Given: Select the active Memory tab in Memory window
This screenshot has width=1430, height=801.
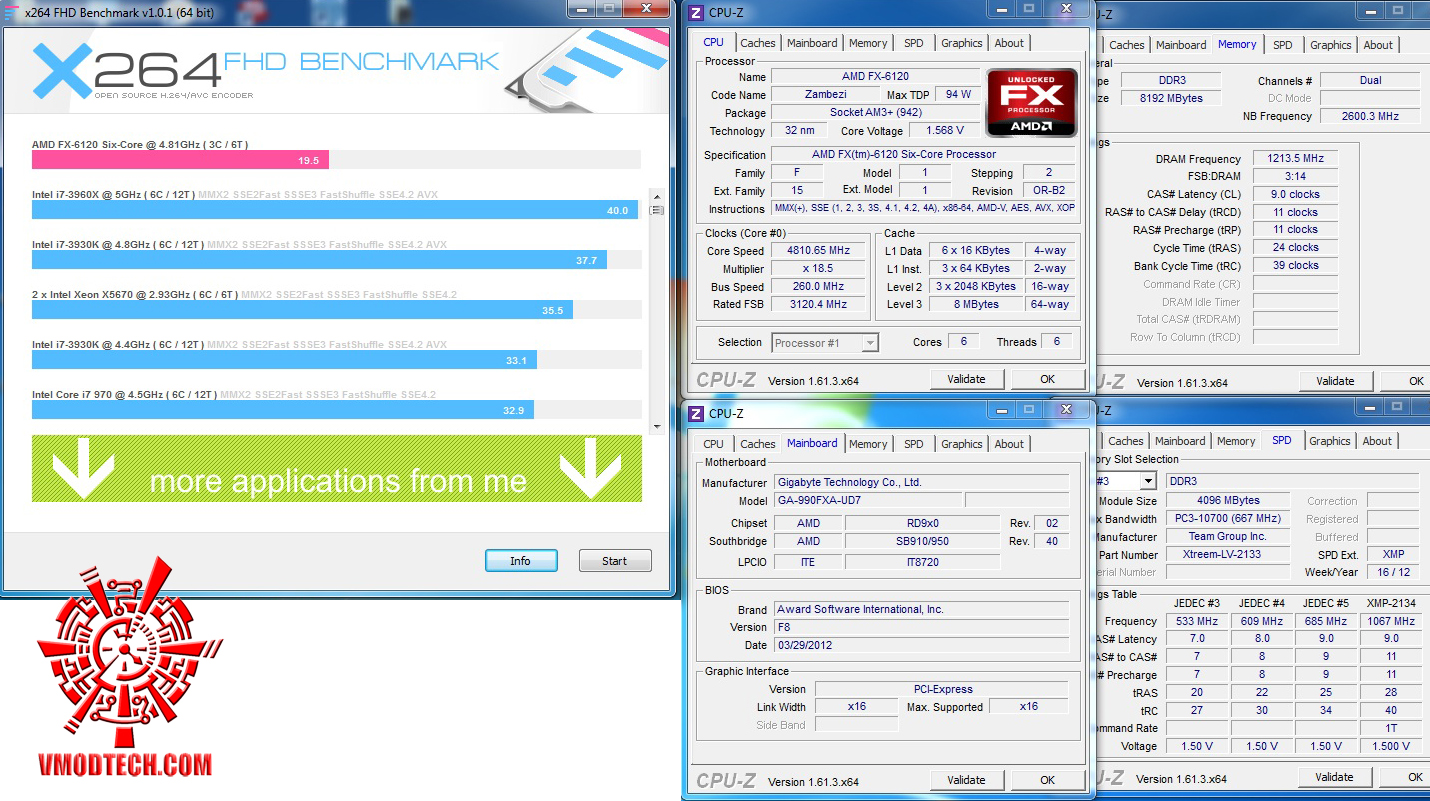Looking at the screenshot, I should point(1237,44).
